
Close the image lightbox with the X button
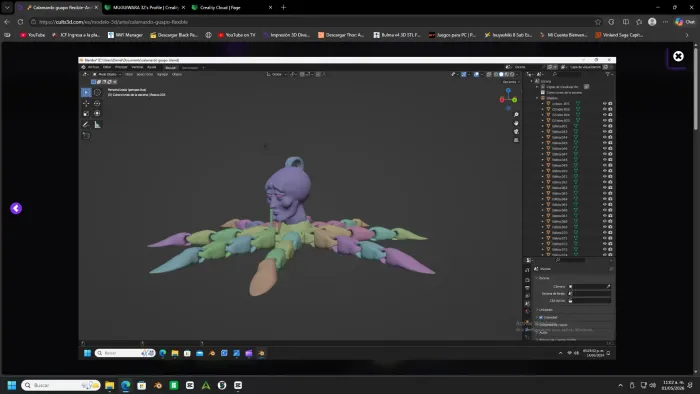(x=678, y=56)
